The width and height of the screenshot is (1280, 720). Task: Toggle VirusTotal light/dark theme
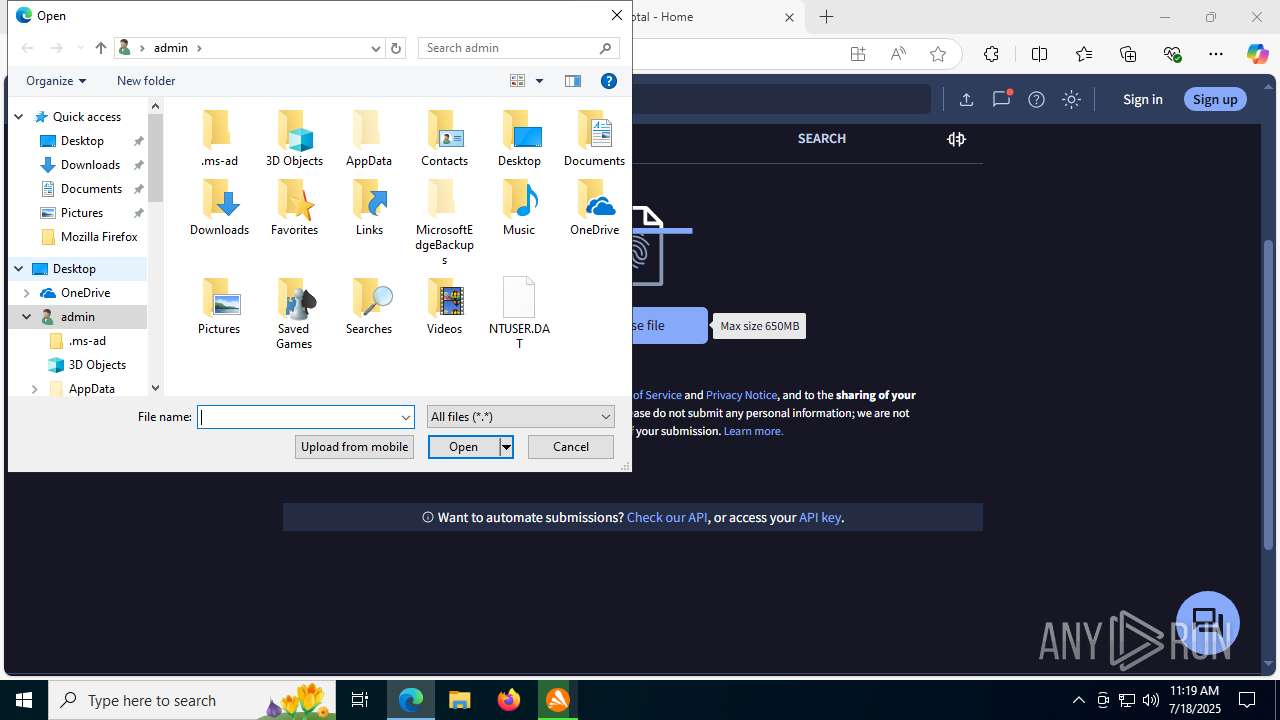[x=1071, y=99]
